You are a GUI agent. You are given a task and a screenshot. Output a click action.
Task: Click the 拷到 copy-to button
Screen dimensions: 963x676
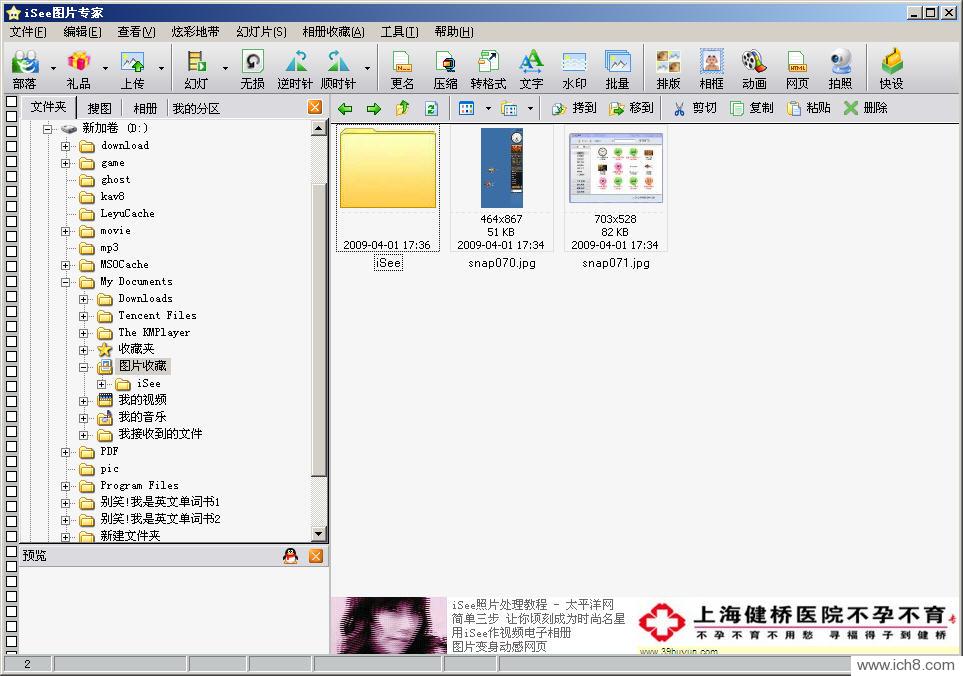tap(574, 108)
